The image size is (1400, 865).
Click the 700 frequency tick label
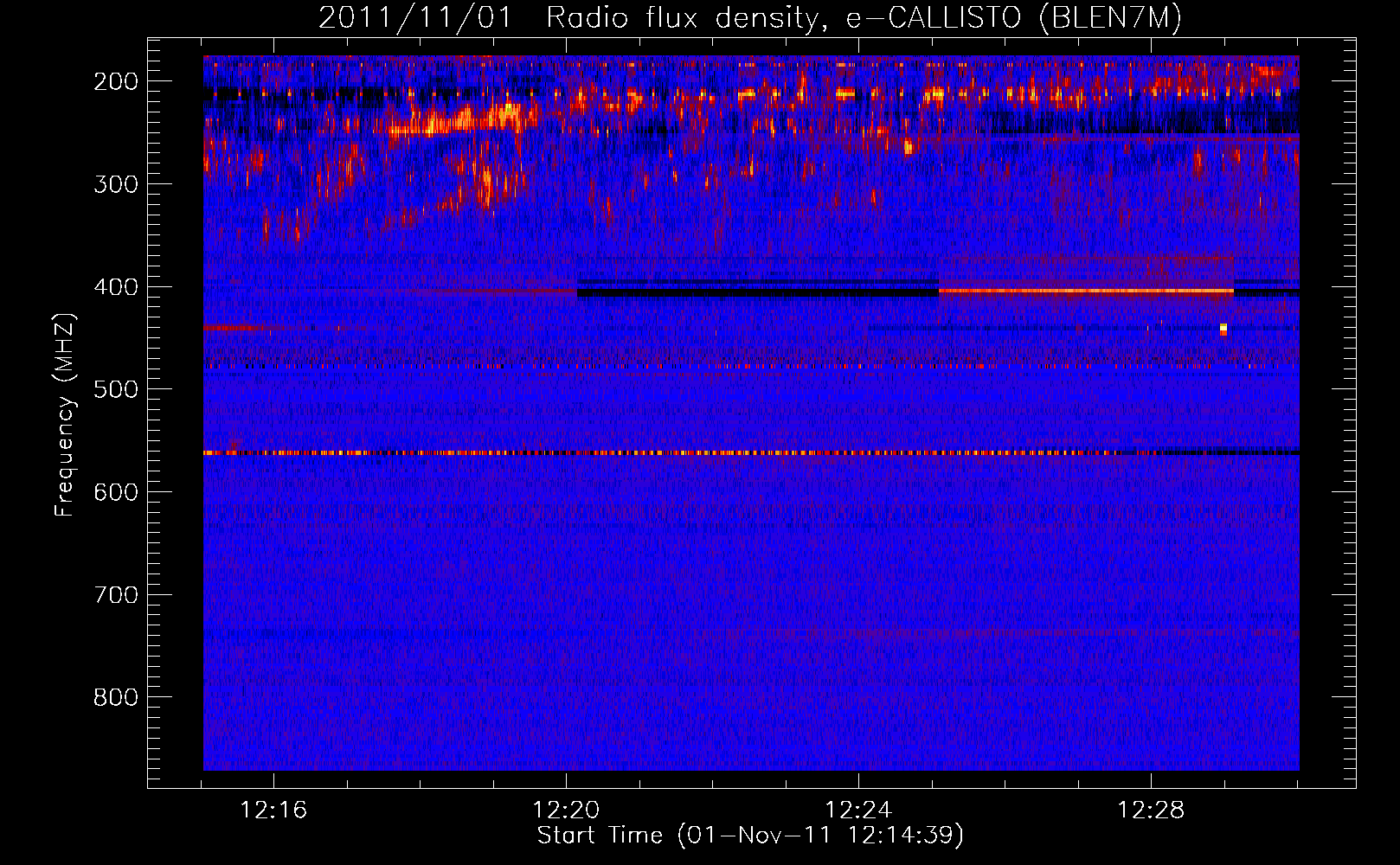click(116, 594)
